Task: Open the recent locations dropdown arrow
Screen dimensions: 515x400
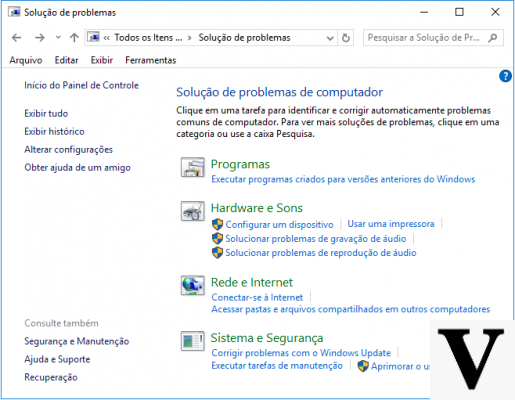Action: (x=58, y=37)
